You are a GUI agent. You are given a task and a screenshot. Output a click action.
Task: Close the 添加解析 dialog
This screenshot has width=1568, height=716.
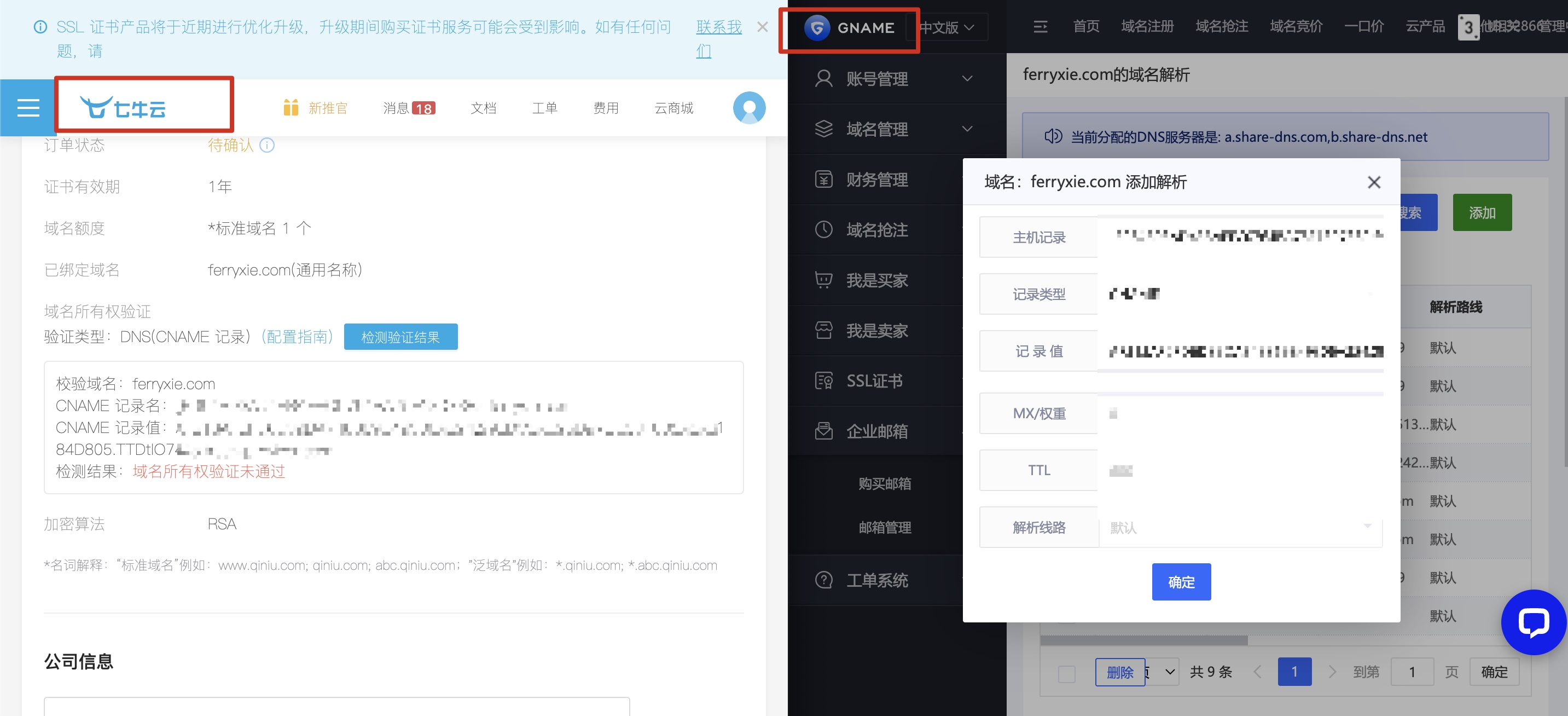[x=1373, y=182]
